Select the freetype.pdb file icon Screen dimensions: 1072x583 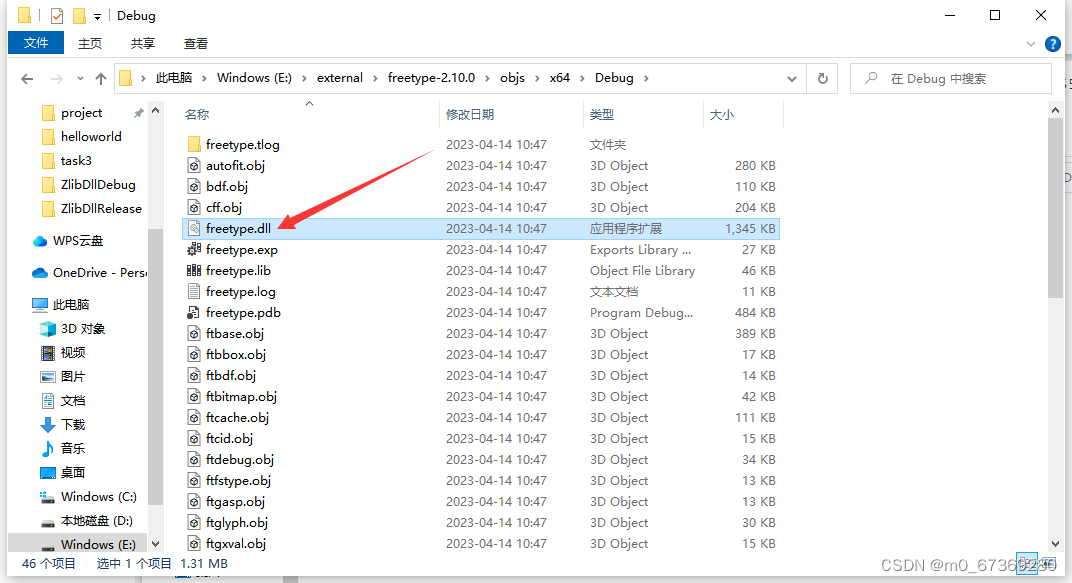[x=194, y=312]
